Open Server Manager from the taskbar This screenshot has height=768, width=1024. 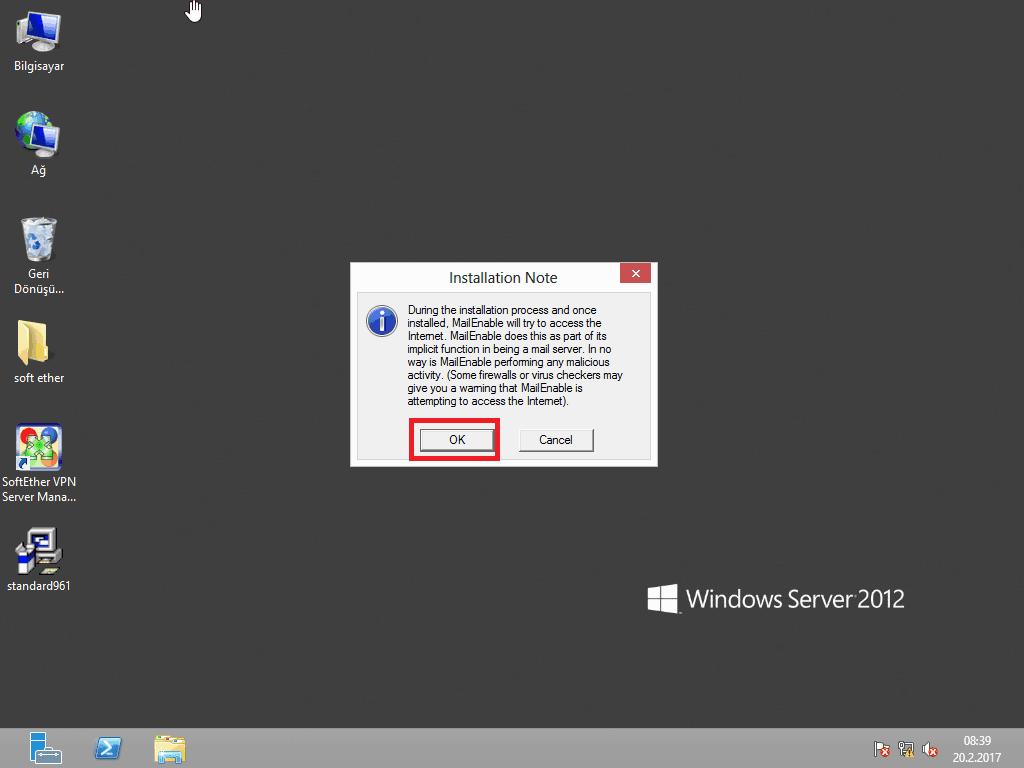point(45,748)
